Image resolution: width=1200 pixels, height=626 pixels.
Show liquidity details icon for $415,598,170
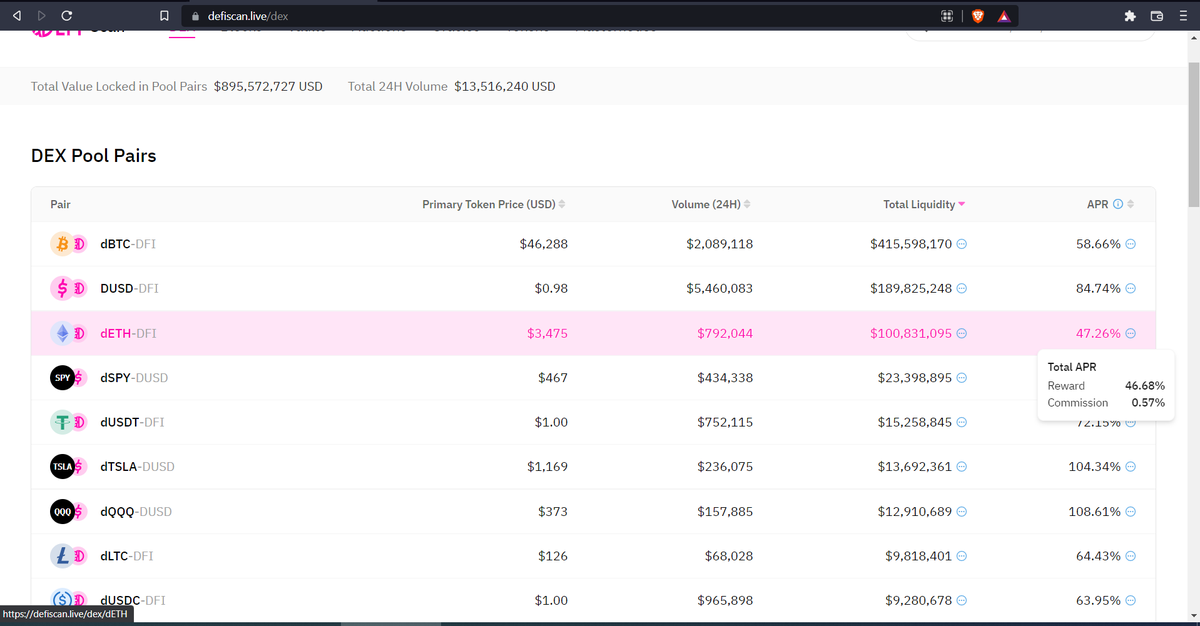tap(962, 244)
